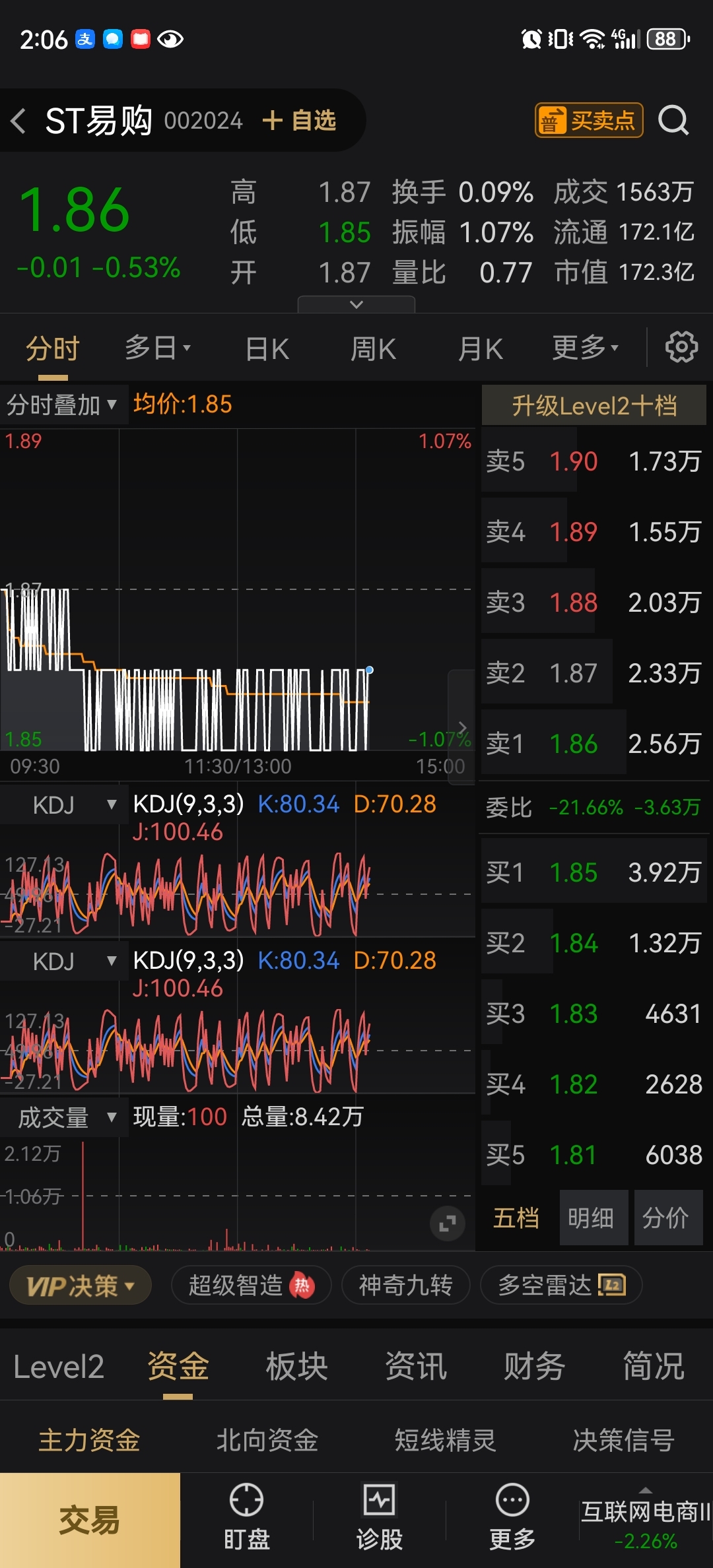Tap fullscreen expand chart icon
The height and width of the screenshot is (1568, 713).
448,1224
